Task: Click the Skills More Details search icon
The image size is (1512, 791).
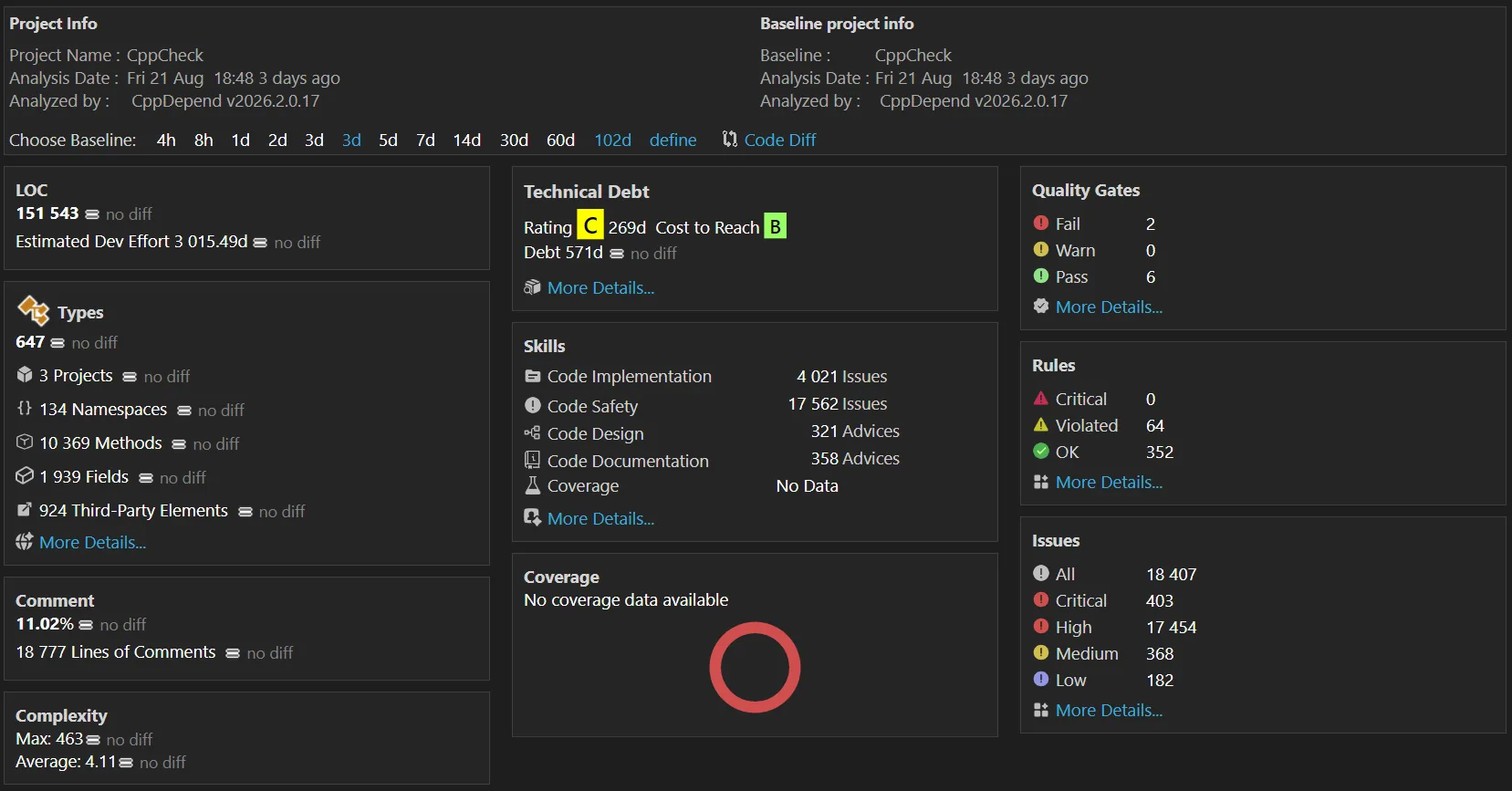Action: pos(533,517)
